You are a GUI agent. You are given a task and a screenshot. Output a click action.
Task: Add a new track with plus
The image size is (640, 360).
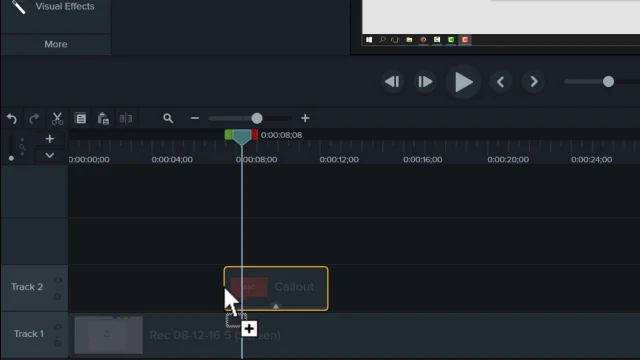coord(49,139)
